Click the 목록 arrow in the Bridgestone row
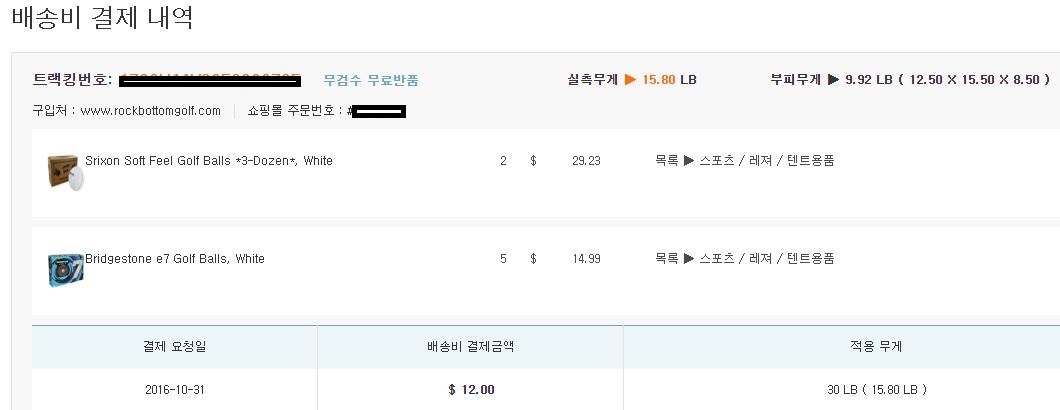Image resolution: width=1060 pixels, height=410 pixels. (688, 258)
